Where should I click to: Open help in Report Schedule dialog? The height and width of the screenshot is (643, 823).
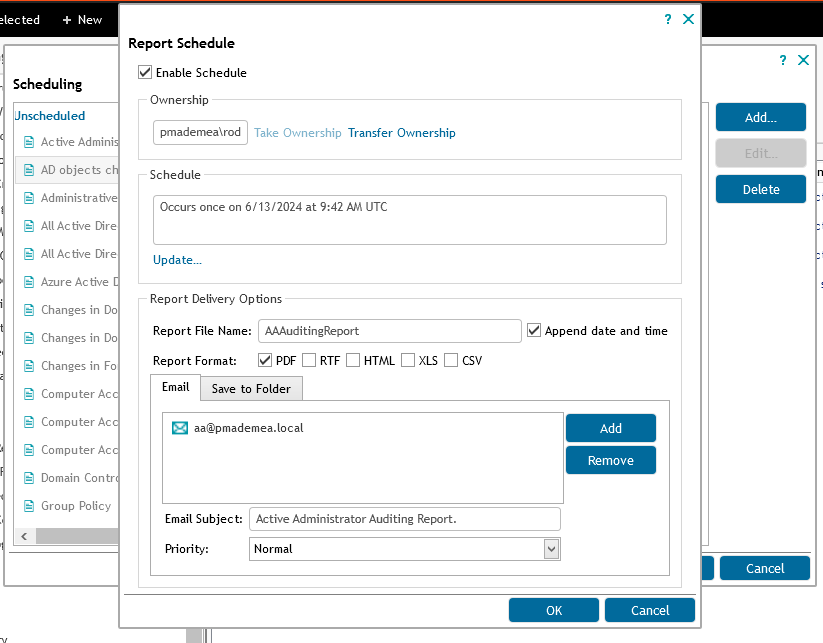coord(668,19)
